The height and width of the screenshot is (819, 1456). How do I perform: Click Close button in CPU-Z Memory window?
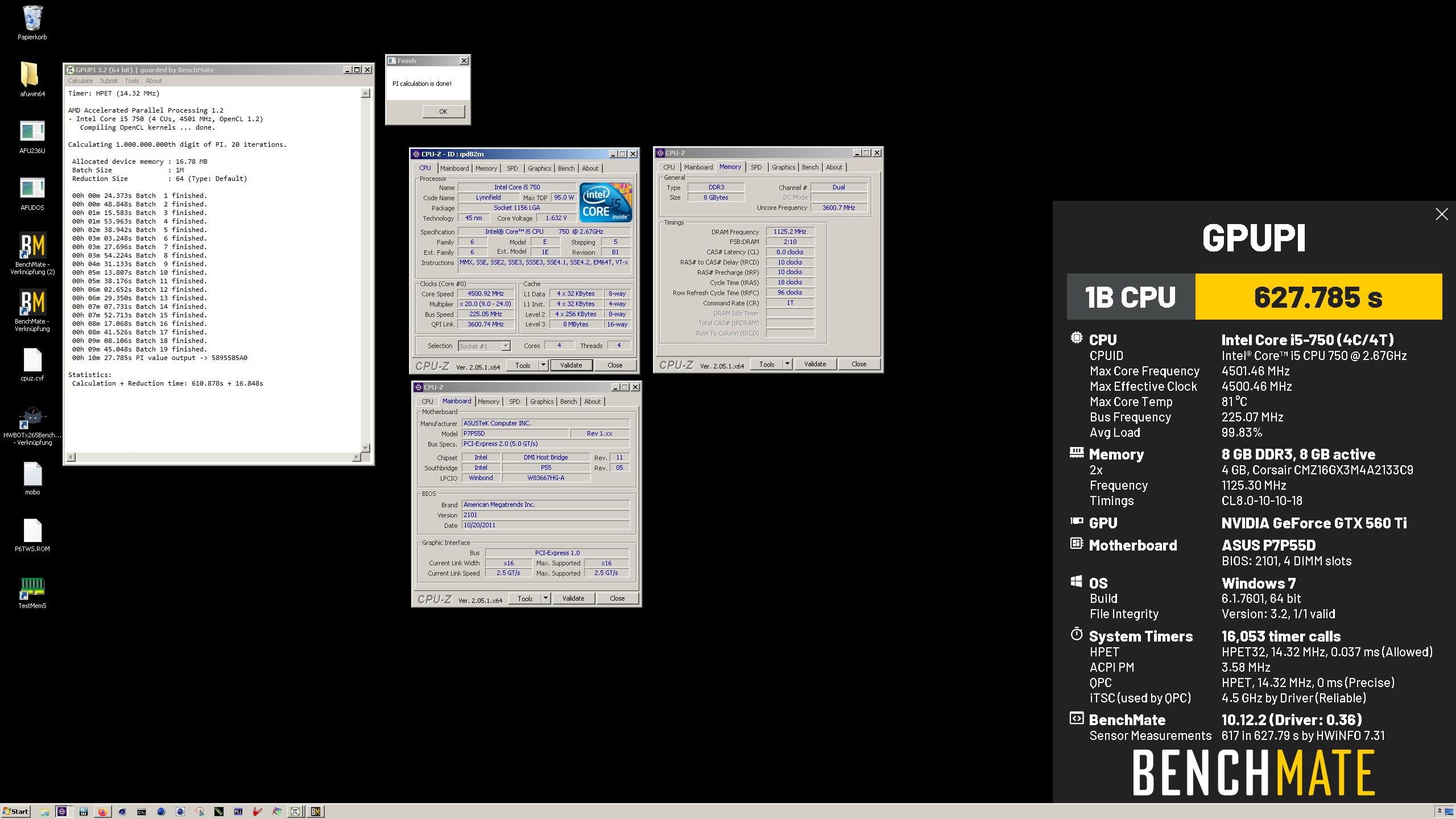coord(859,364)
